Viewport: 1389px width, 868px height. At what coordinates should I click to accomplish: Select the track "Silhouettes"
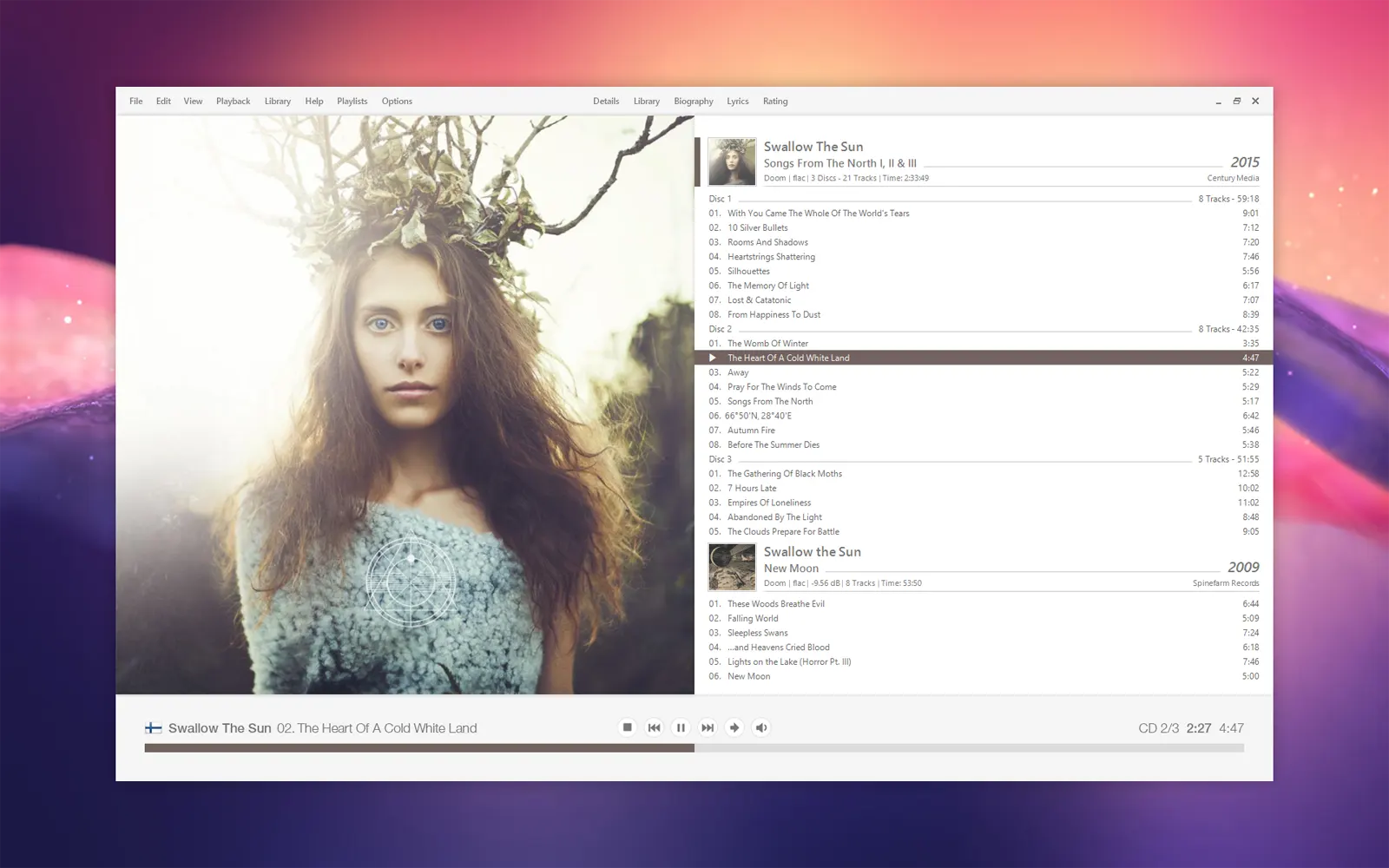984,271
